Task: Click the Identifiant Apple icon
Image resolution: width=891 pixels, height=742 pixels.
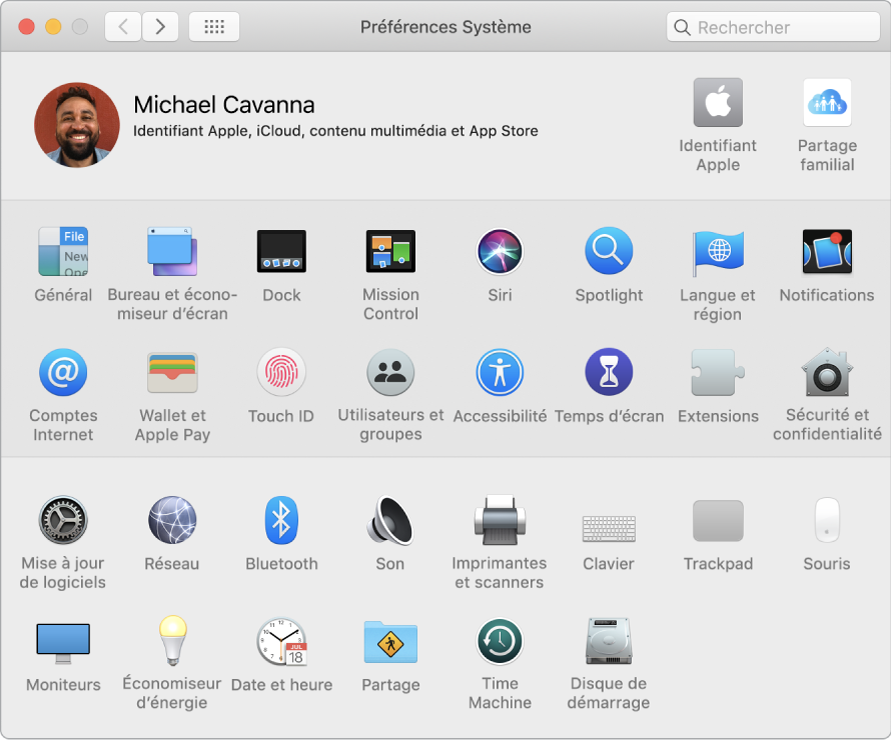Action: [718, 103]
